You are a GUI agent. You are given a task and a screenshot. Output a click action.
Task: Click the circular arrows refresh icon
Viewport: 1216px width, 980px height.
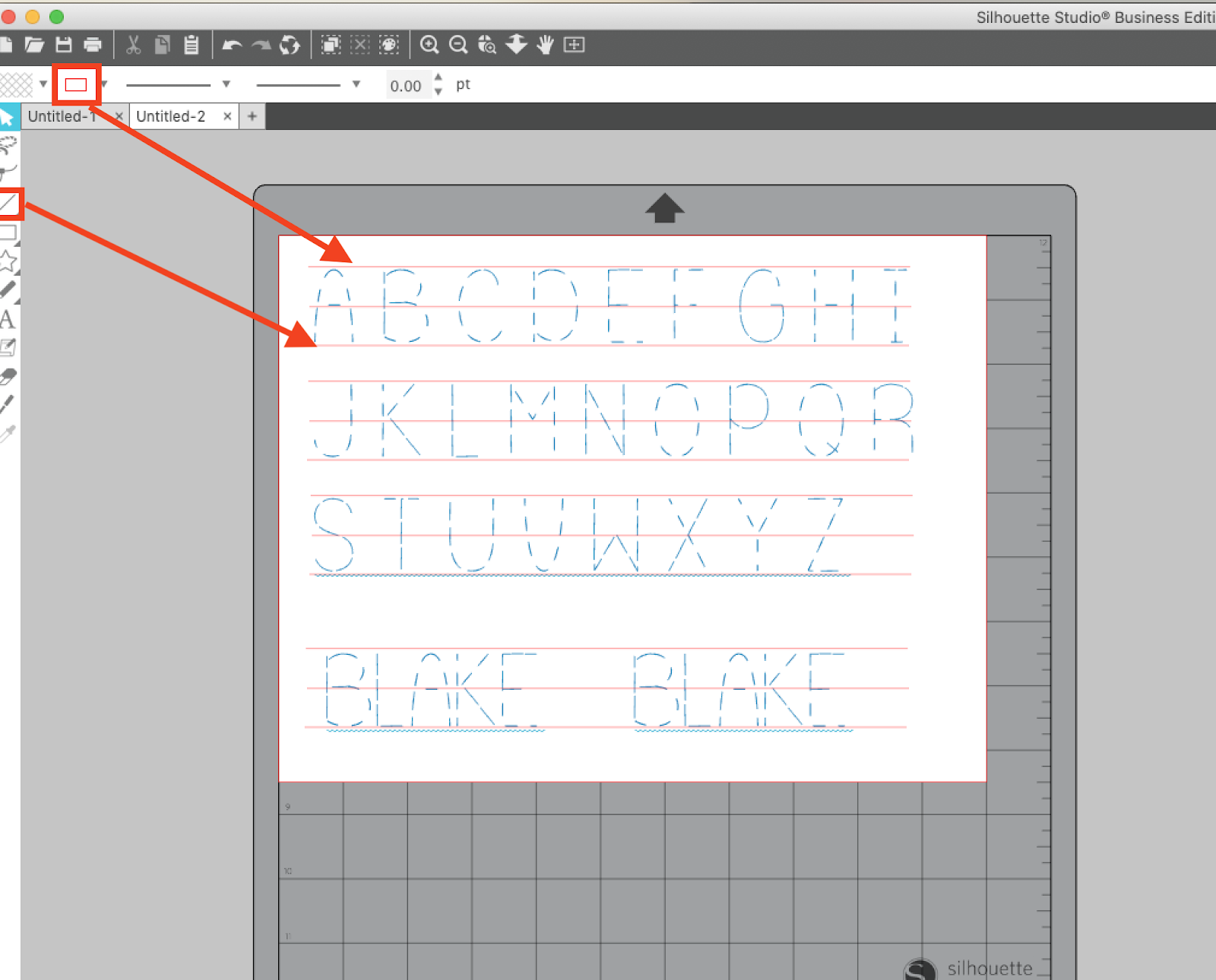(x=290, y=46)
